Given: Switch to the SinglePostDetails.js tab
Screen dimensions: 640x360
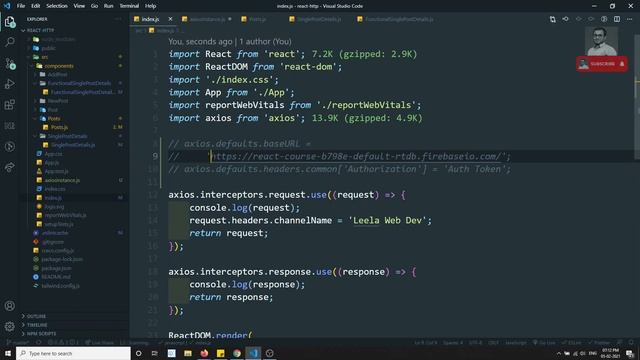Looking at the screenshot, I should point(318,19).
